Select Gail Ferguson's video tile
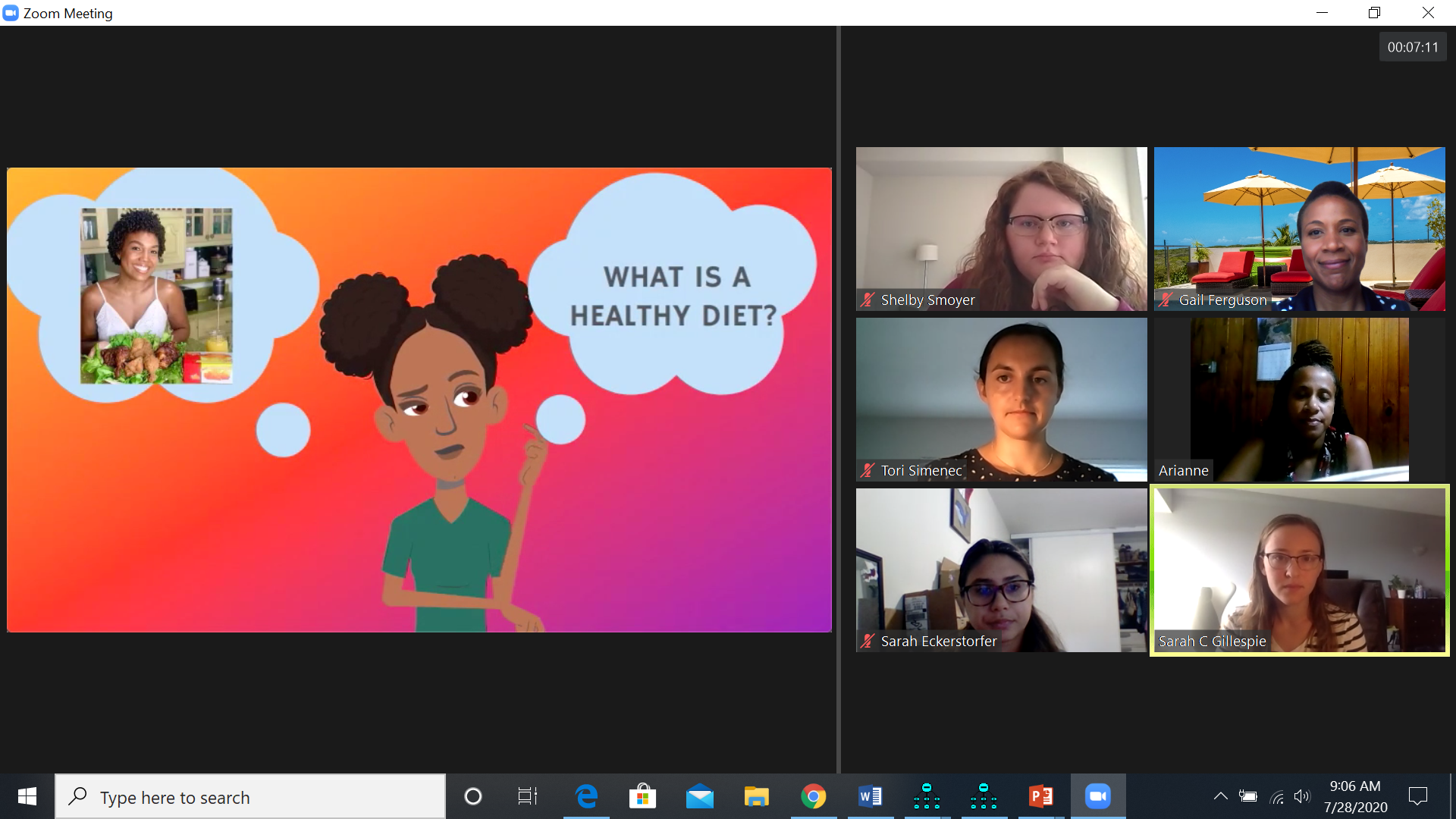1456x819 pixels. tap(1299, 229)
